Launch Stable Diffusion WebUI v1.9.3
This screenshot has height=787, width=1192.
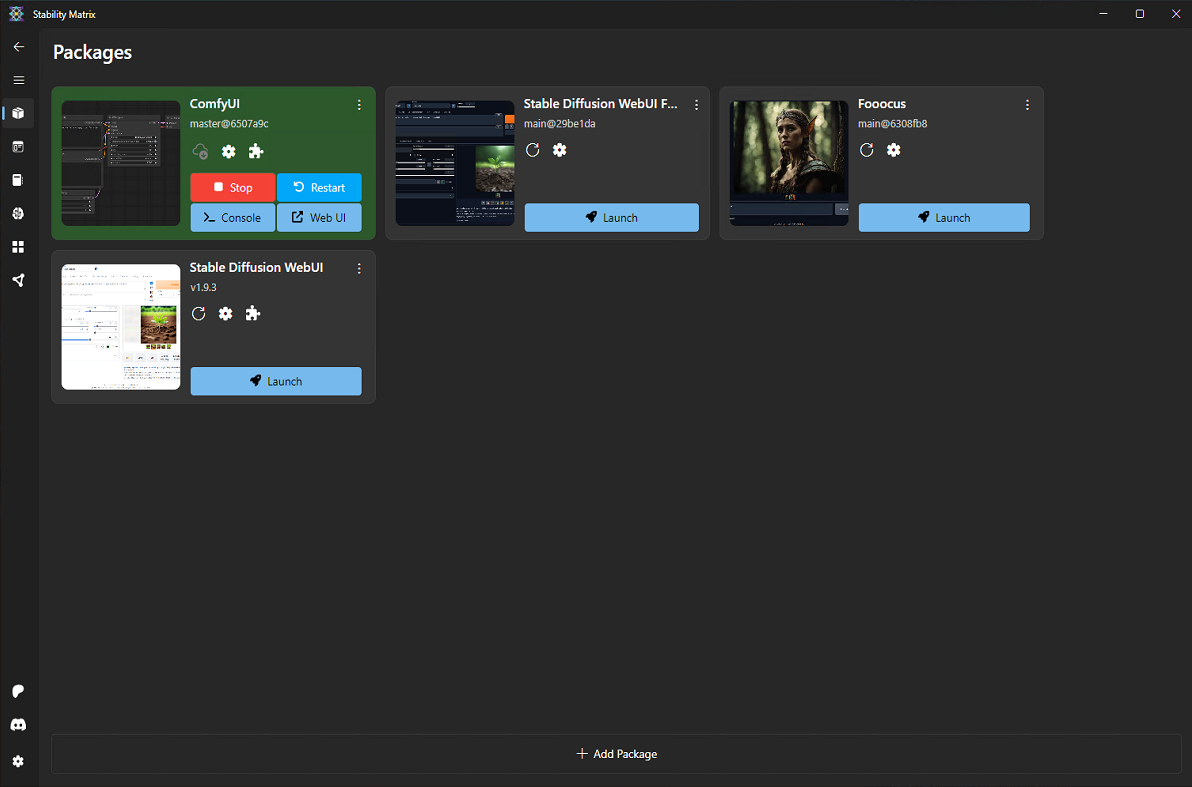click(276, 381)
